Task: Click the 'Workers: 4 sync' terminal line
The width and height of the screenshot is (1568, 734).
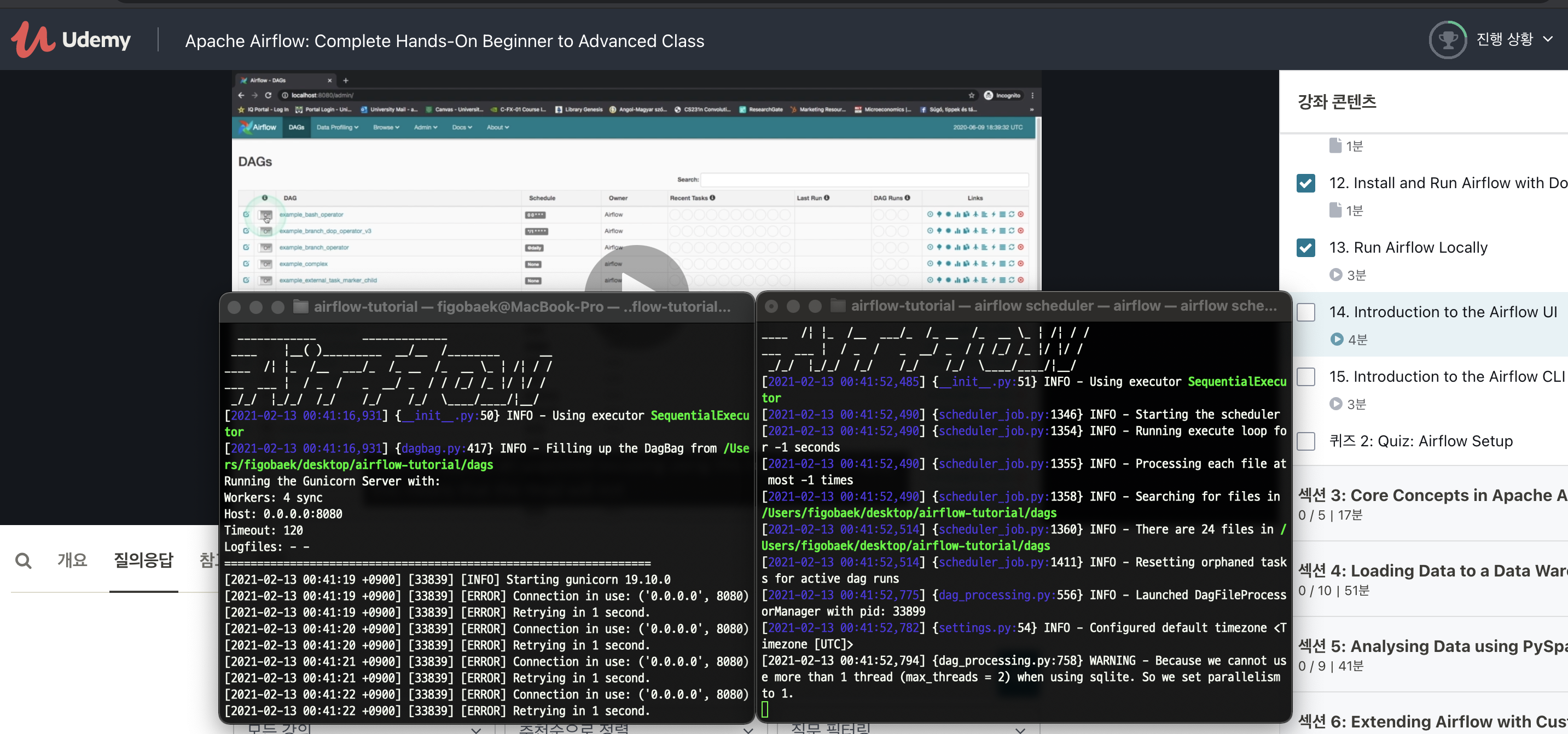Action: pos(274,497)
